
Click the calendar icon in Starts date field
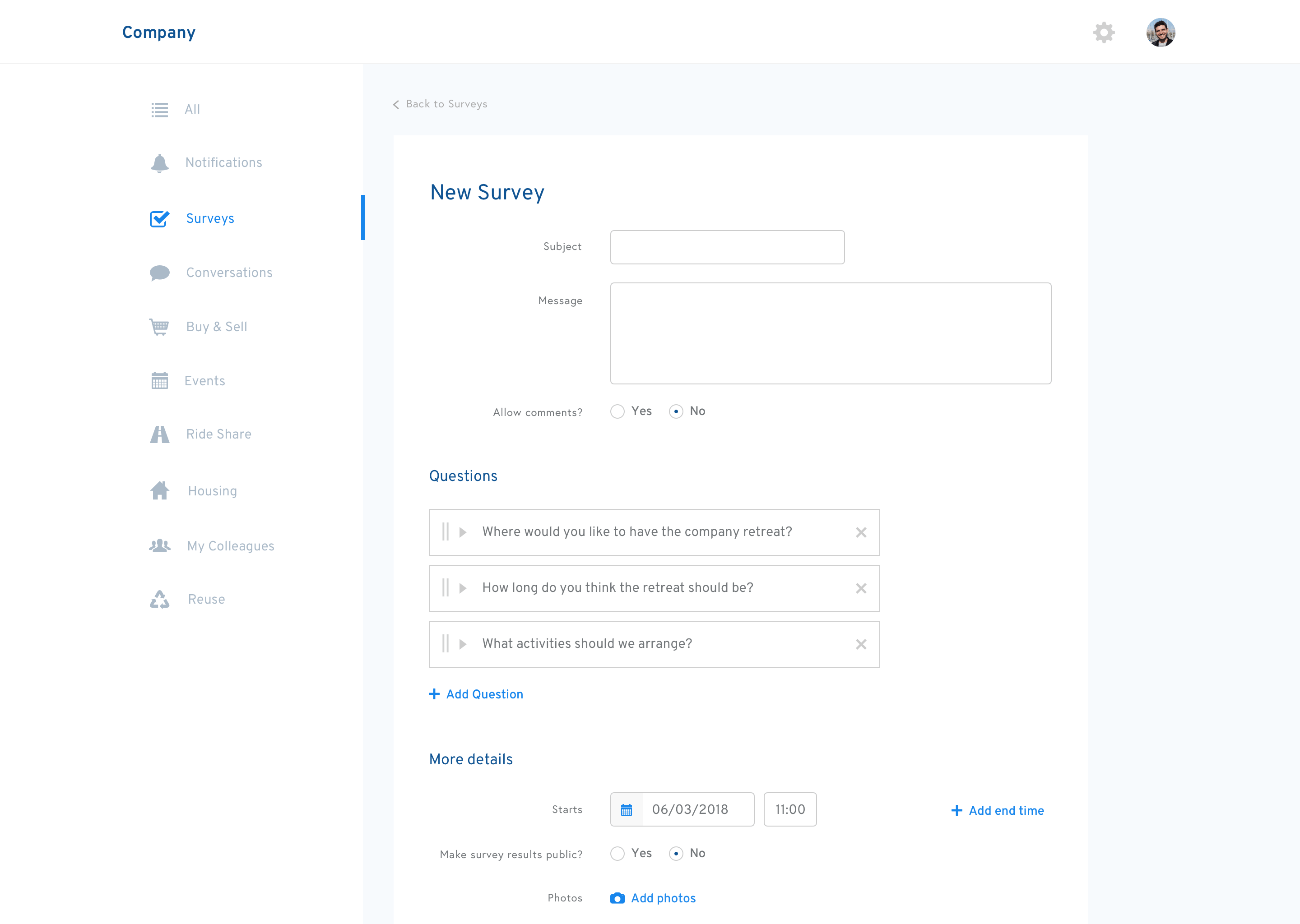[626, 810]
